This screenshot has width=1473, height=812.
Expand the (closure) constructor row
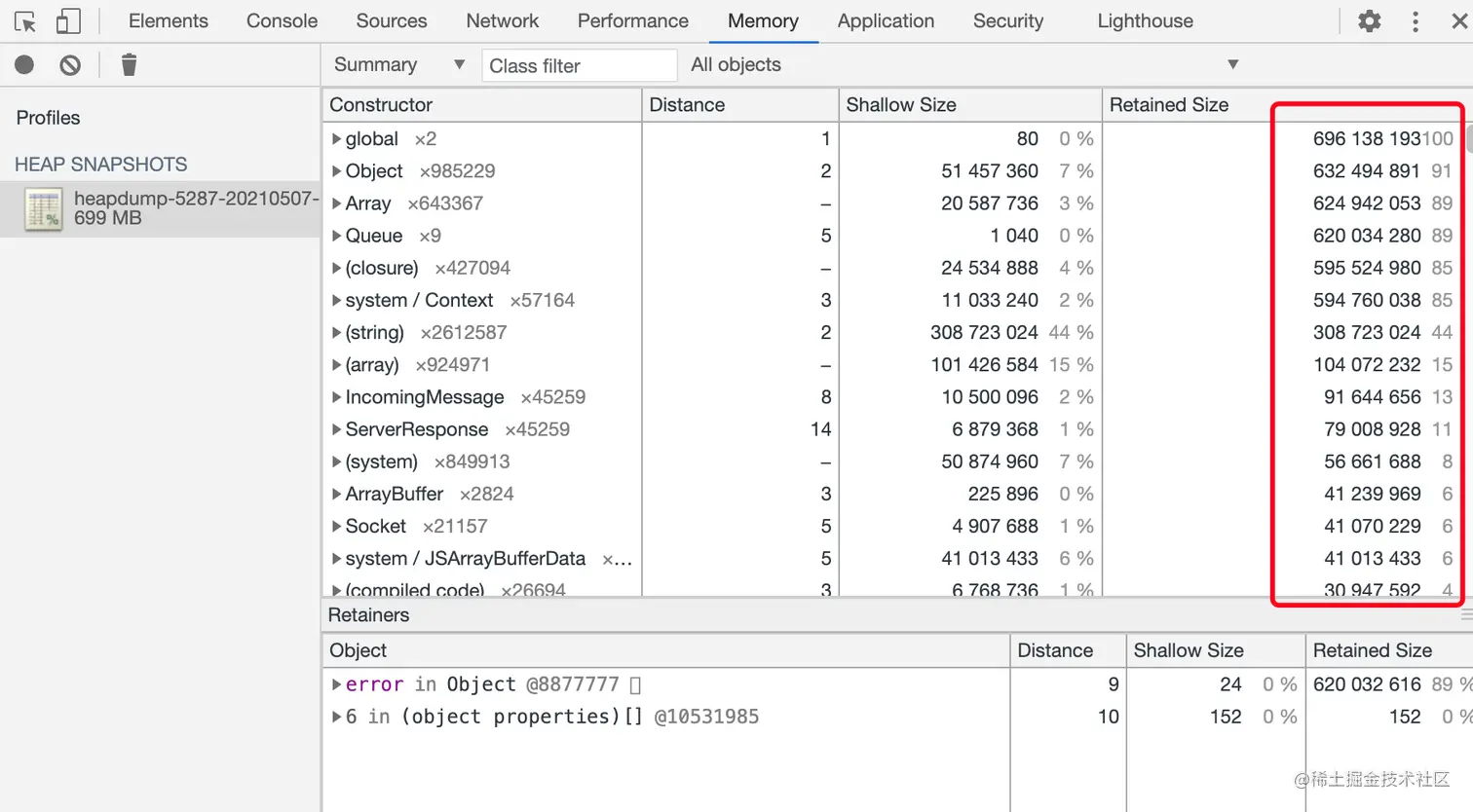pos(337,268)
